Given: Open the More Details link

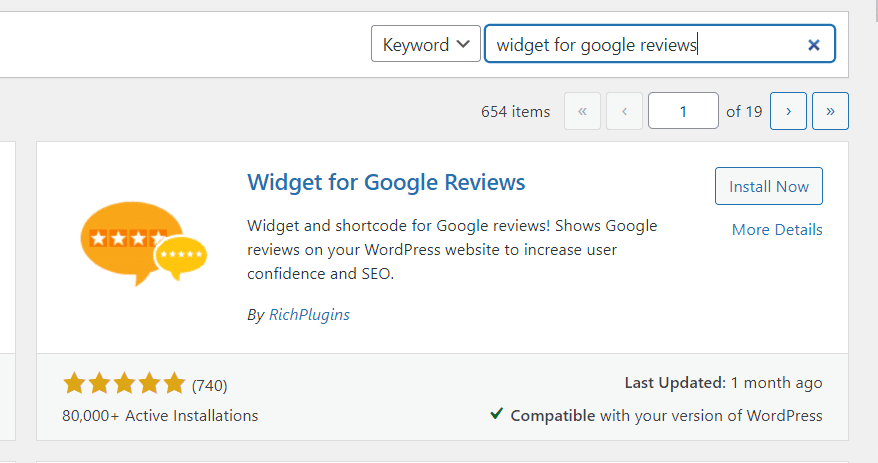Looking at the screenshot, I should coord(777,230).
